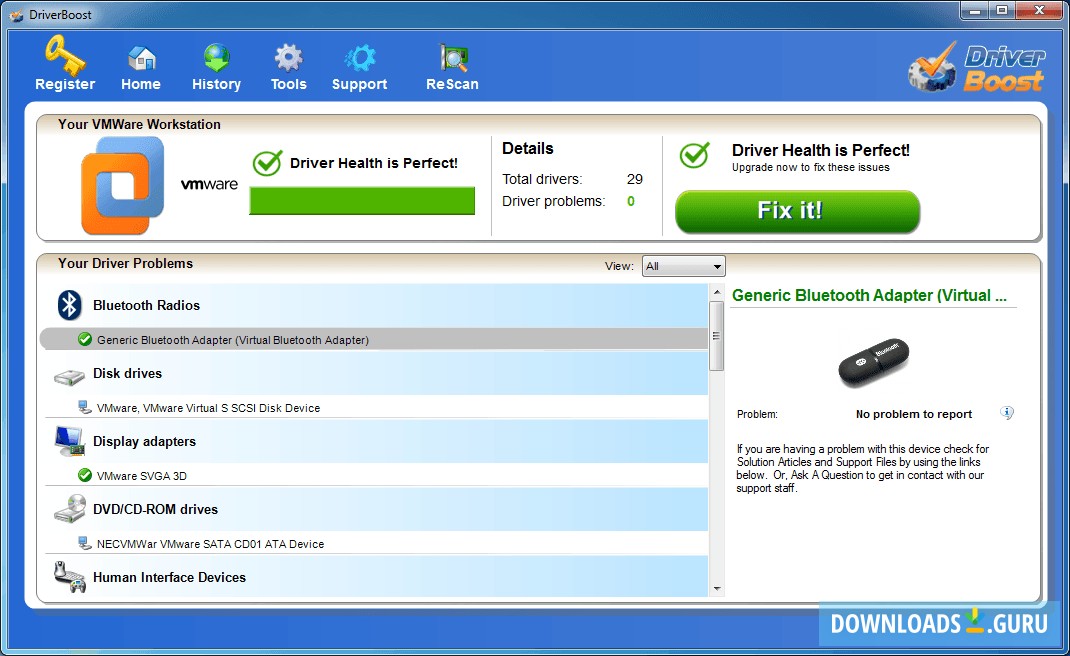Click the VMware Workstation logo icon

coord(123,185)
